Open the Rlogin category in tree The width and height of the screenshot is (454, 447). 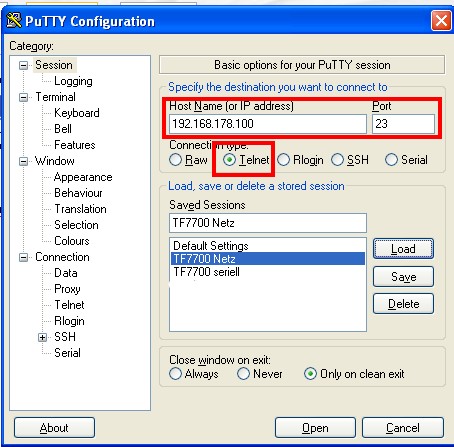69,321
